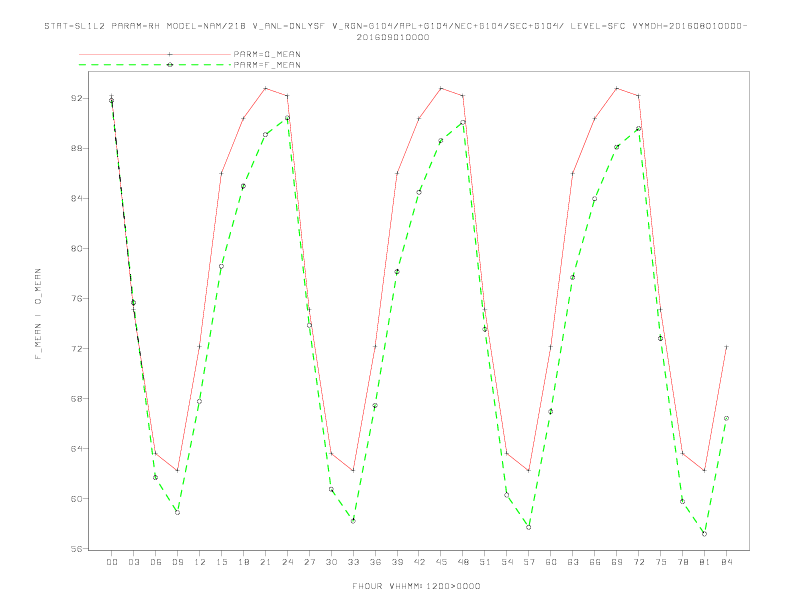Click the x-axis tick label 00

[112, 562]
